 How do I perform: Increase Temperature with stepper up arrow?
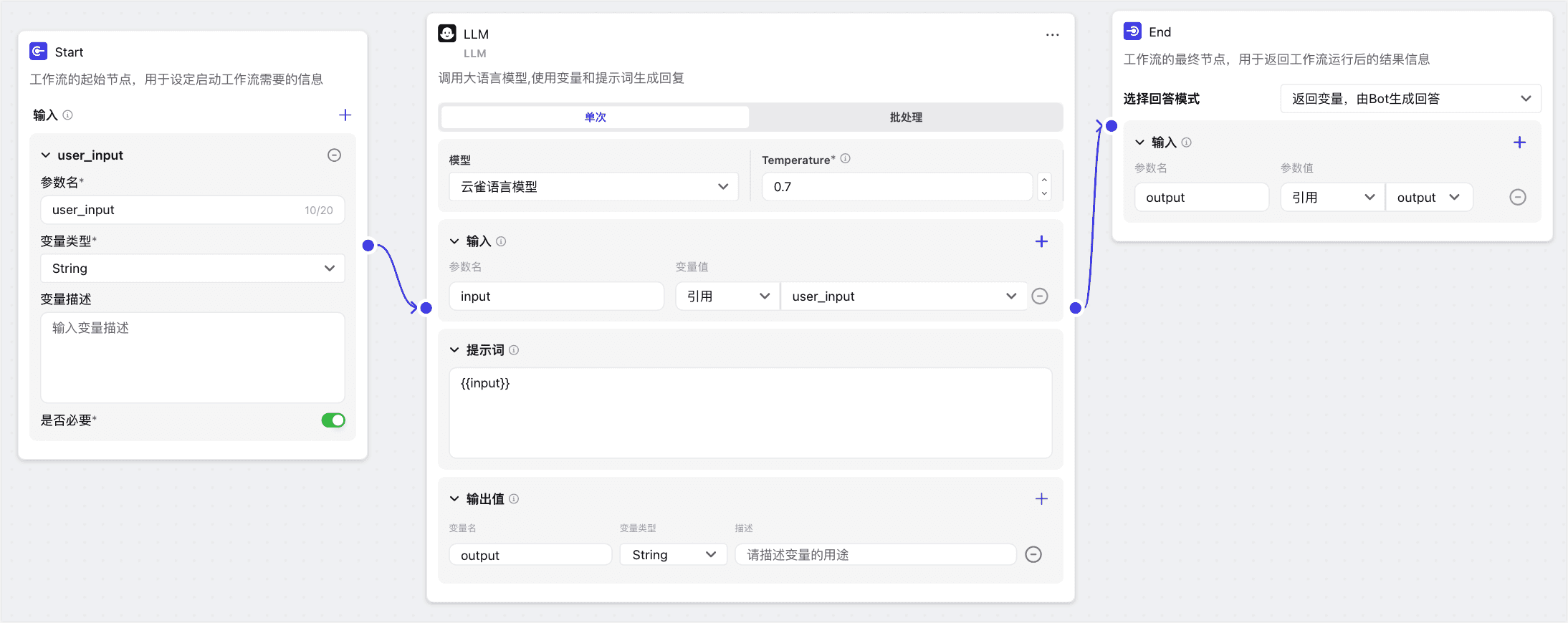click(x=1044, y=180)
